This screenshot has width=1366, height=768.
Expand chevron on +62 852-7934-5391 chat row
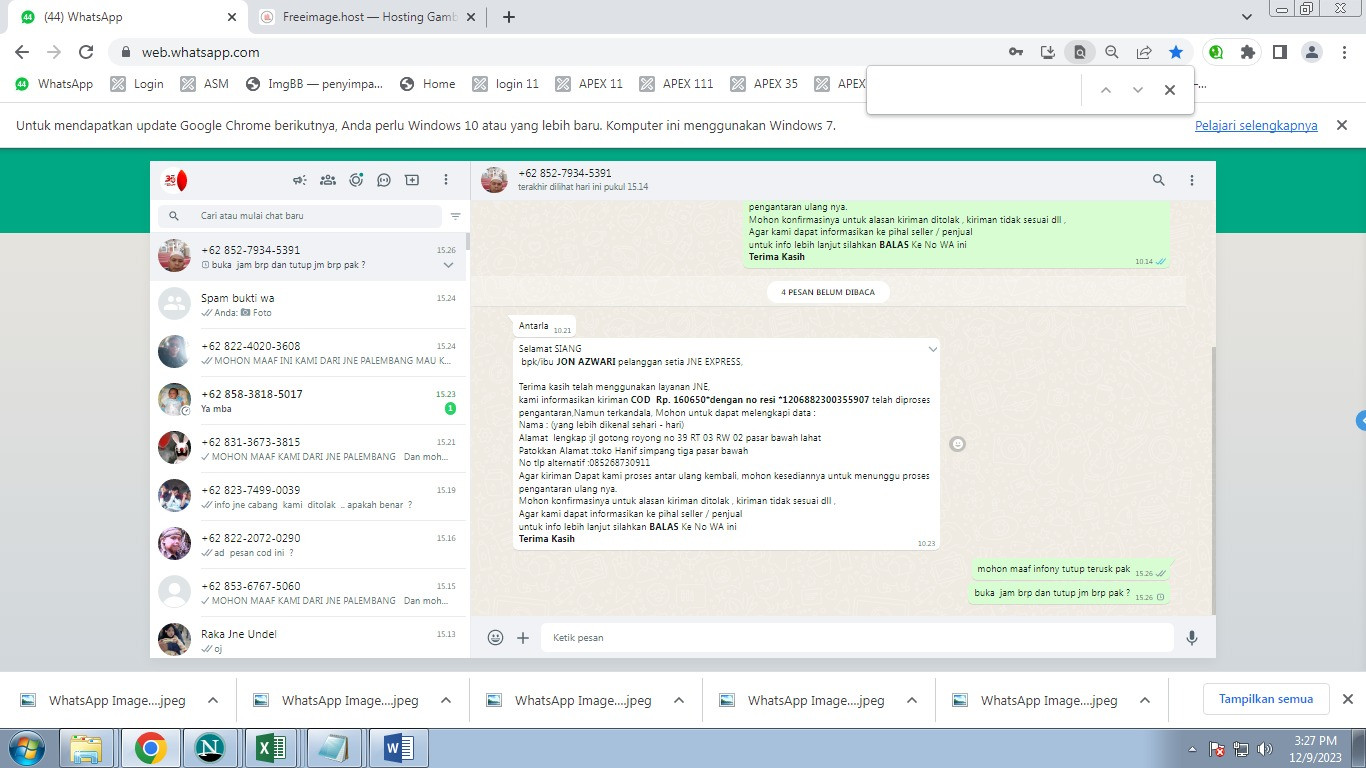pyautogui.click(x=448, y=265)
